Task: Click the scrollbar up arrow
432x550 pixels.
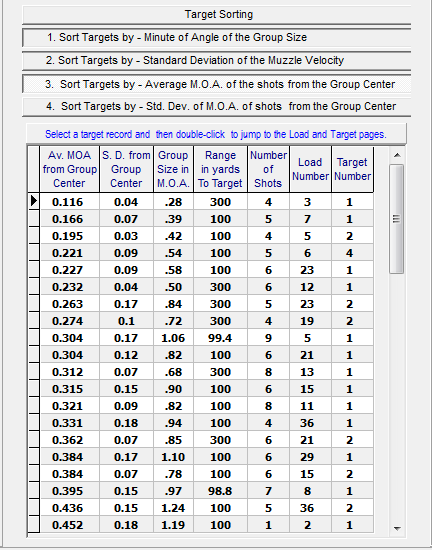Action: pos(397,155)
